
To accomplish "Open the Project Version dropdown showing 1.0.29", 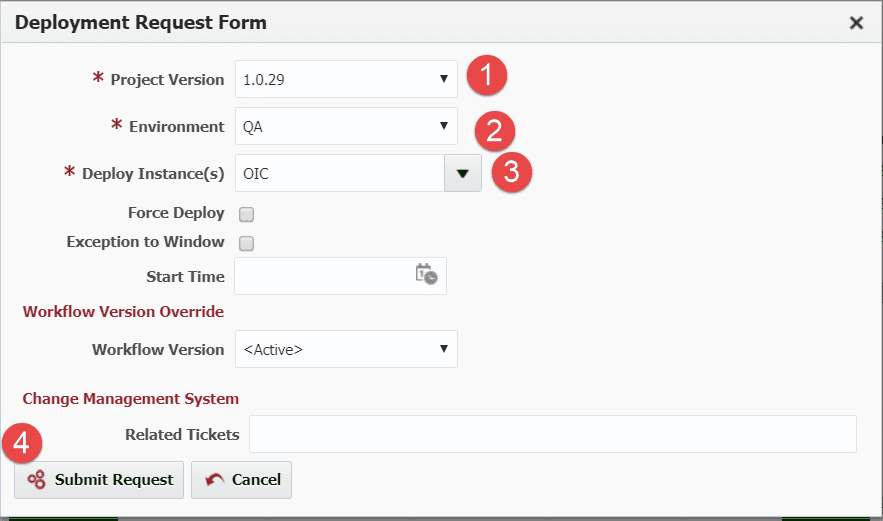I will tap(346, 79).
